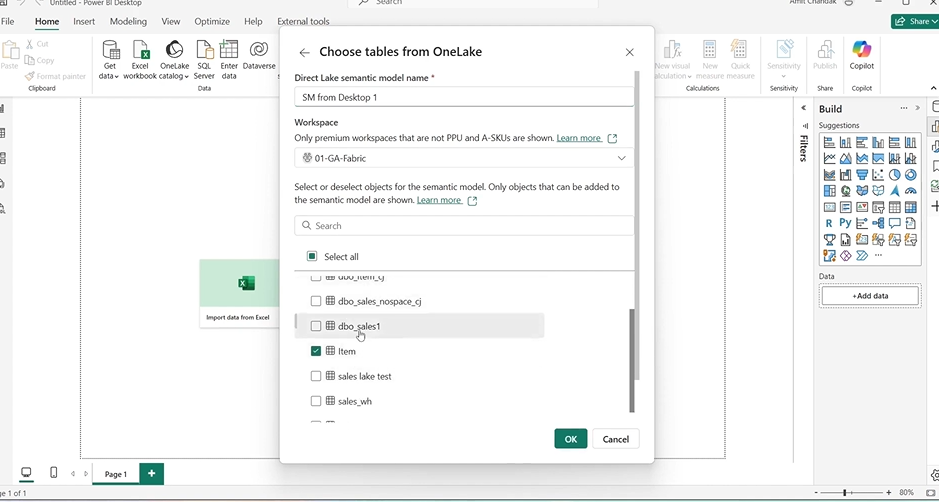Expand the Filters pane chevron
The width and height of the screenshot is (939, 502).
tap(804, 108)
